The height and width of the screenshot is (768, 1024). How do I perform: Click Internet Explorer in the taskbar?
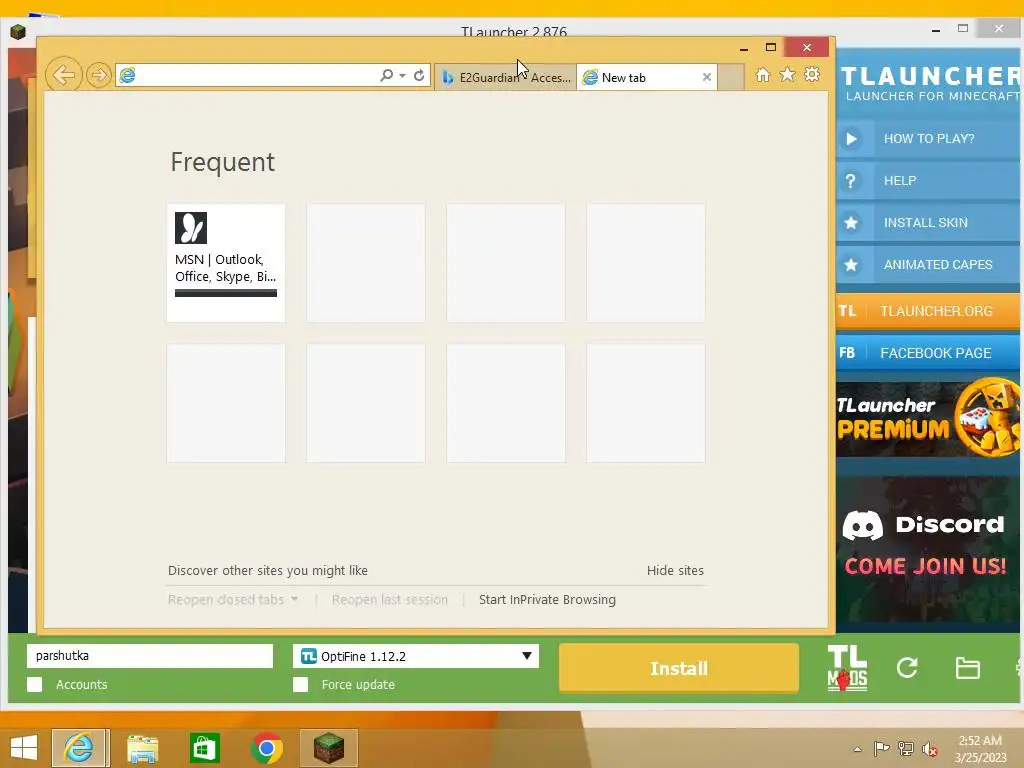(x=80, y=748)
